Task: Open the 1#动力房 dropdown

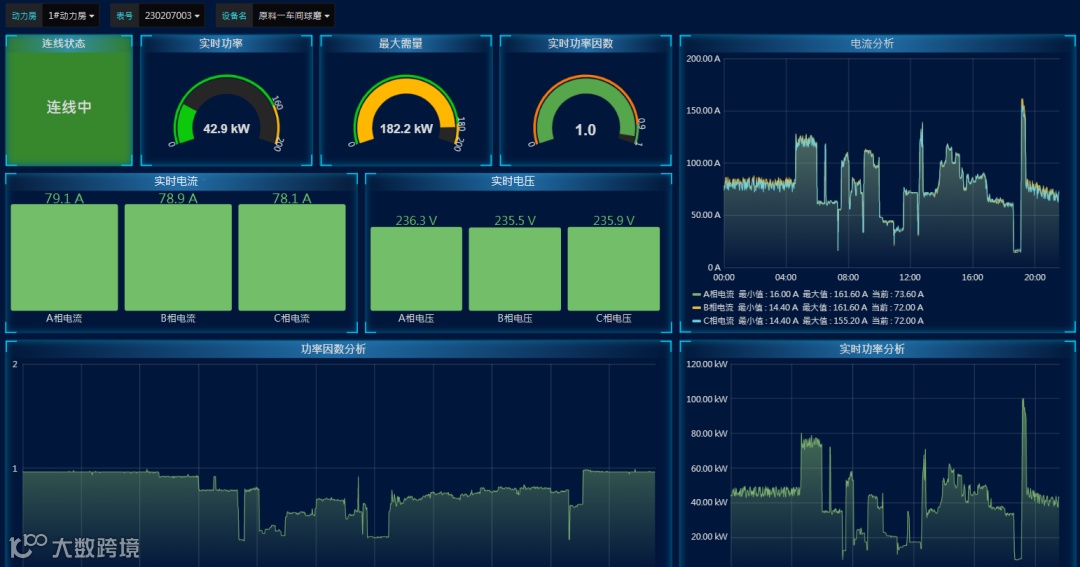Action: 71,15
